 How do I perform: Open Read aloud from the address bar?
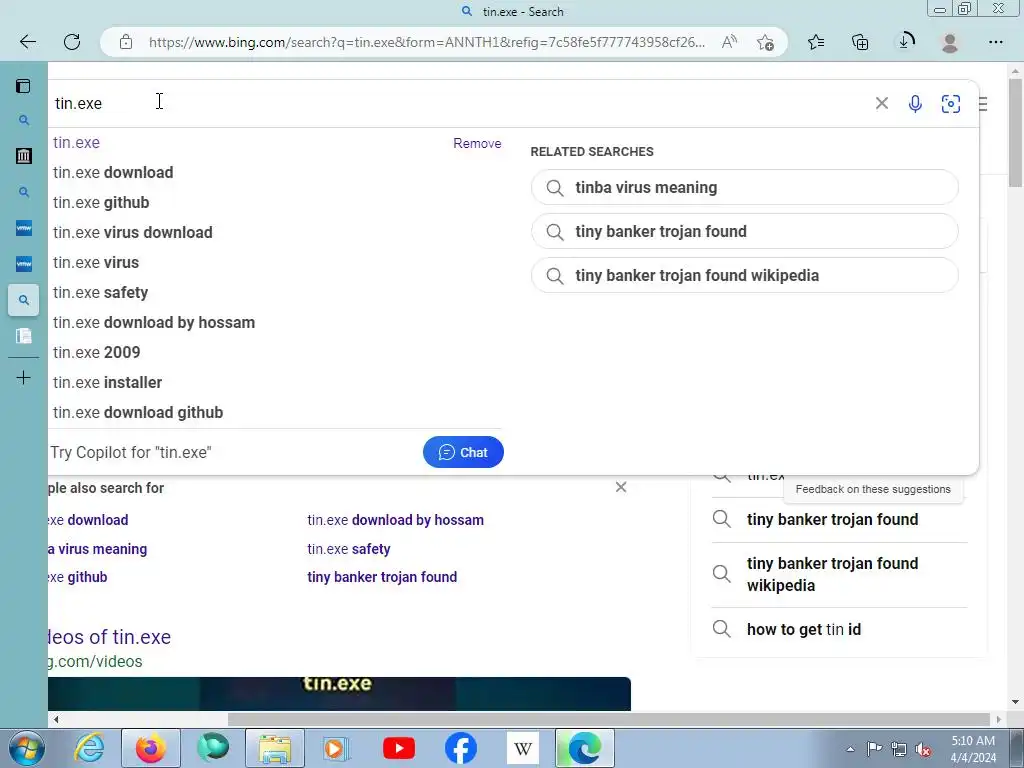tap(729, 42)
